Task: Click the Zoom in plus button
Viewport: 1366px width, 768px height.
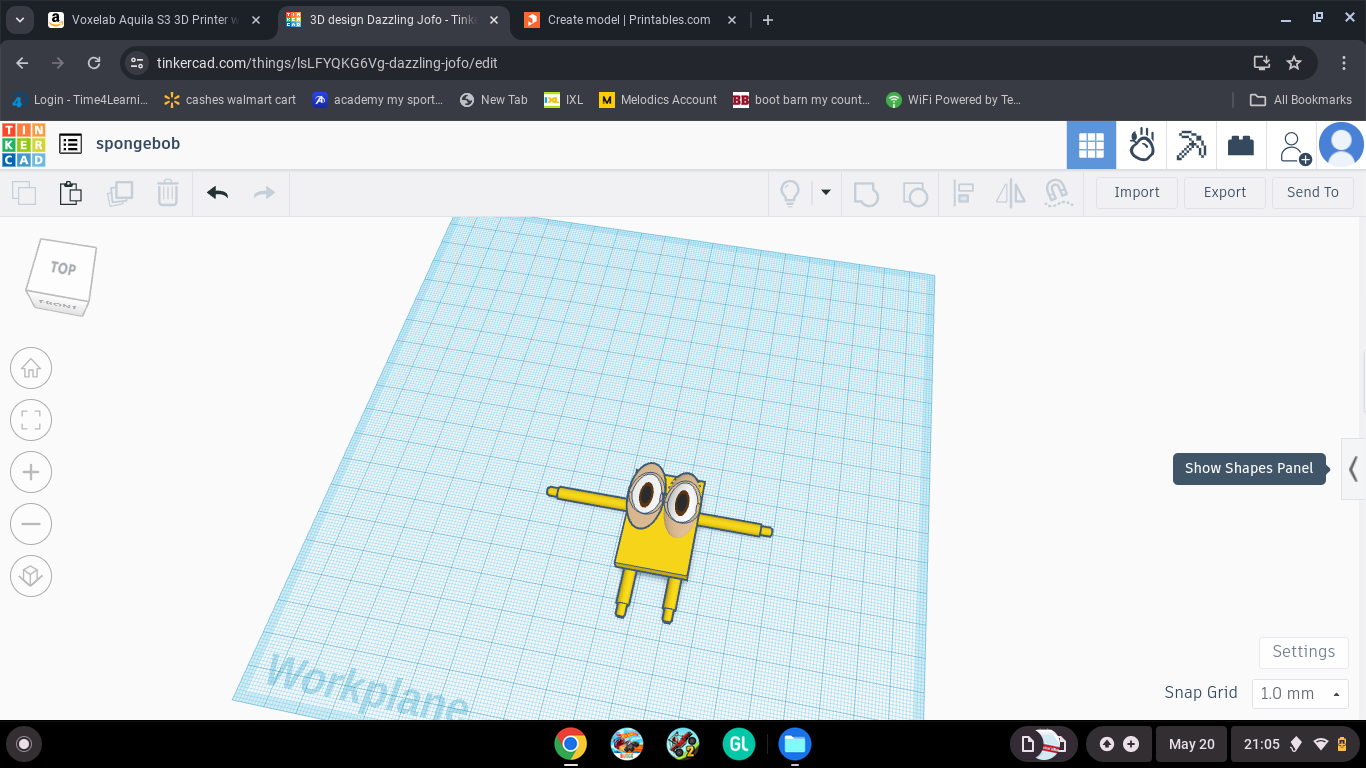Action: [x=31, y=472]
